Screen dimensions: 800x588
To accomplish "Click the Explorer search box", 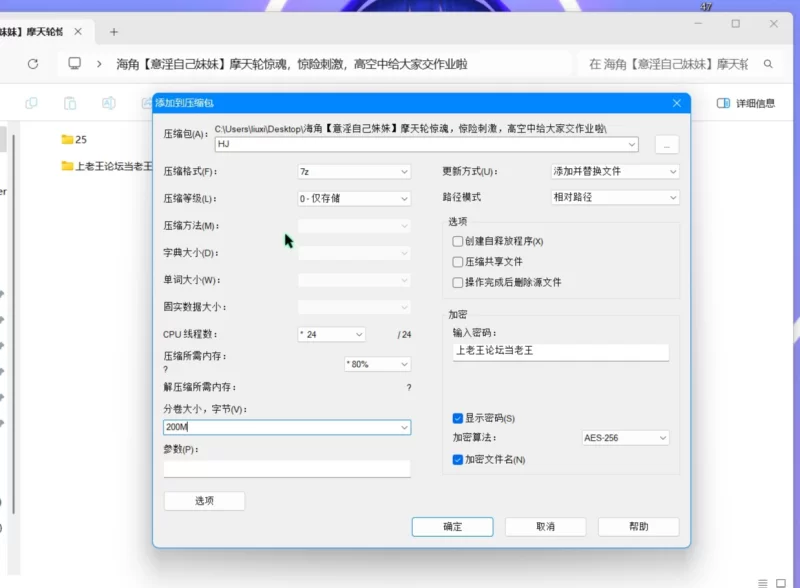I will pos(679,64).
